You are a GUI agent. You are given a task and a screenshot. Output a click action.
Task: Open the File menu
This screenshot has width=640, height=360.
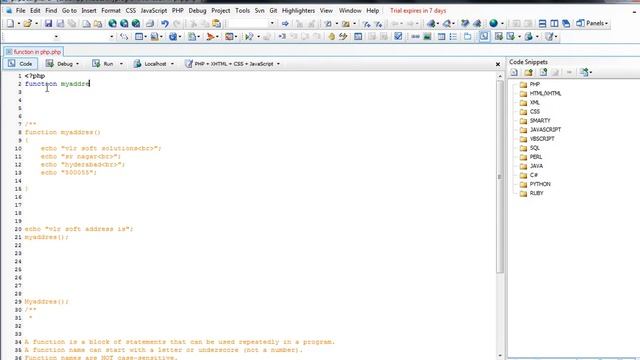click(x=20, y=11)
